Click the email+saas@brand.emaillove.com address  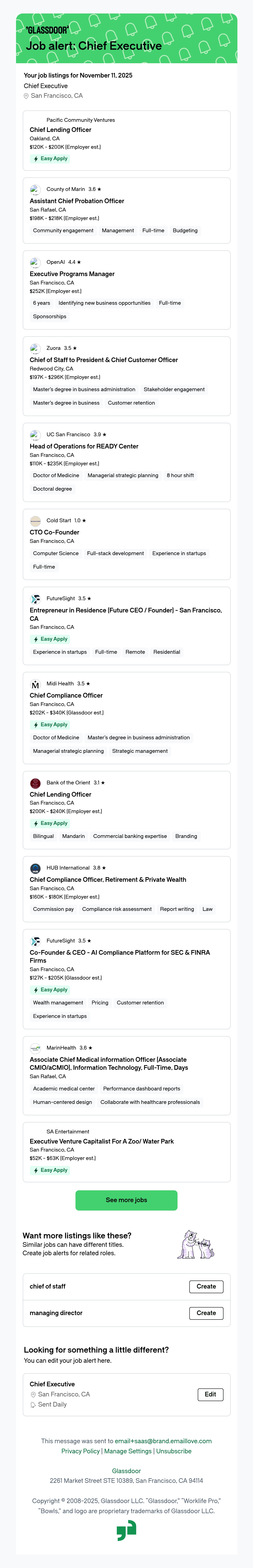(163, 1441)
